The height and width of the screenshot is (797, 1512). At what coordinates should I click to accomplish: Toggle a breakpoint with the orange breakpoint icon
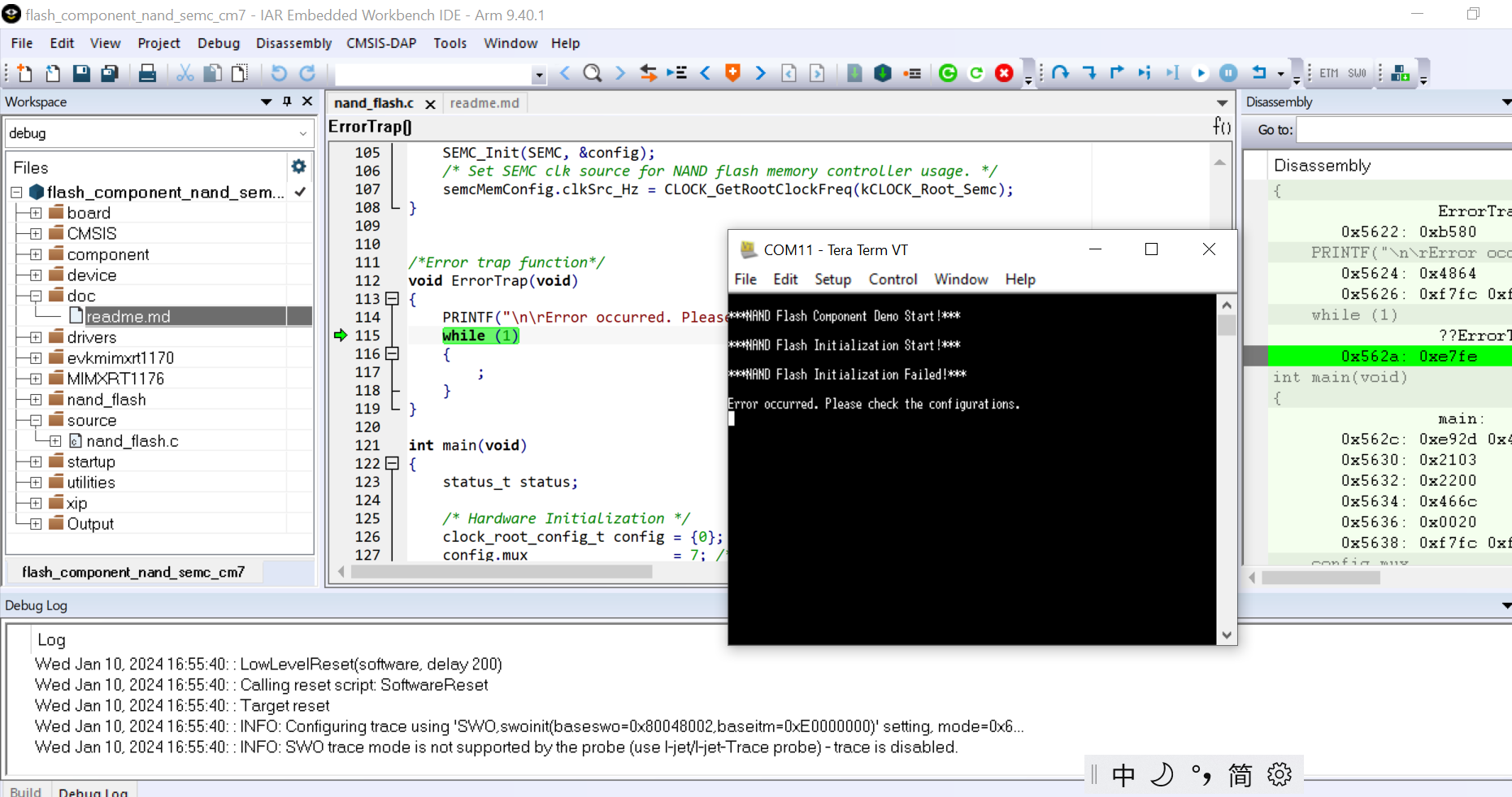[732, 72]
